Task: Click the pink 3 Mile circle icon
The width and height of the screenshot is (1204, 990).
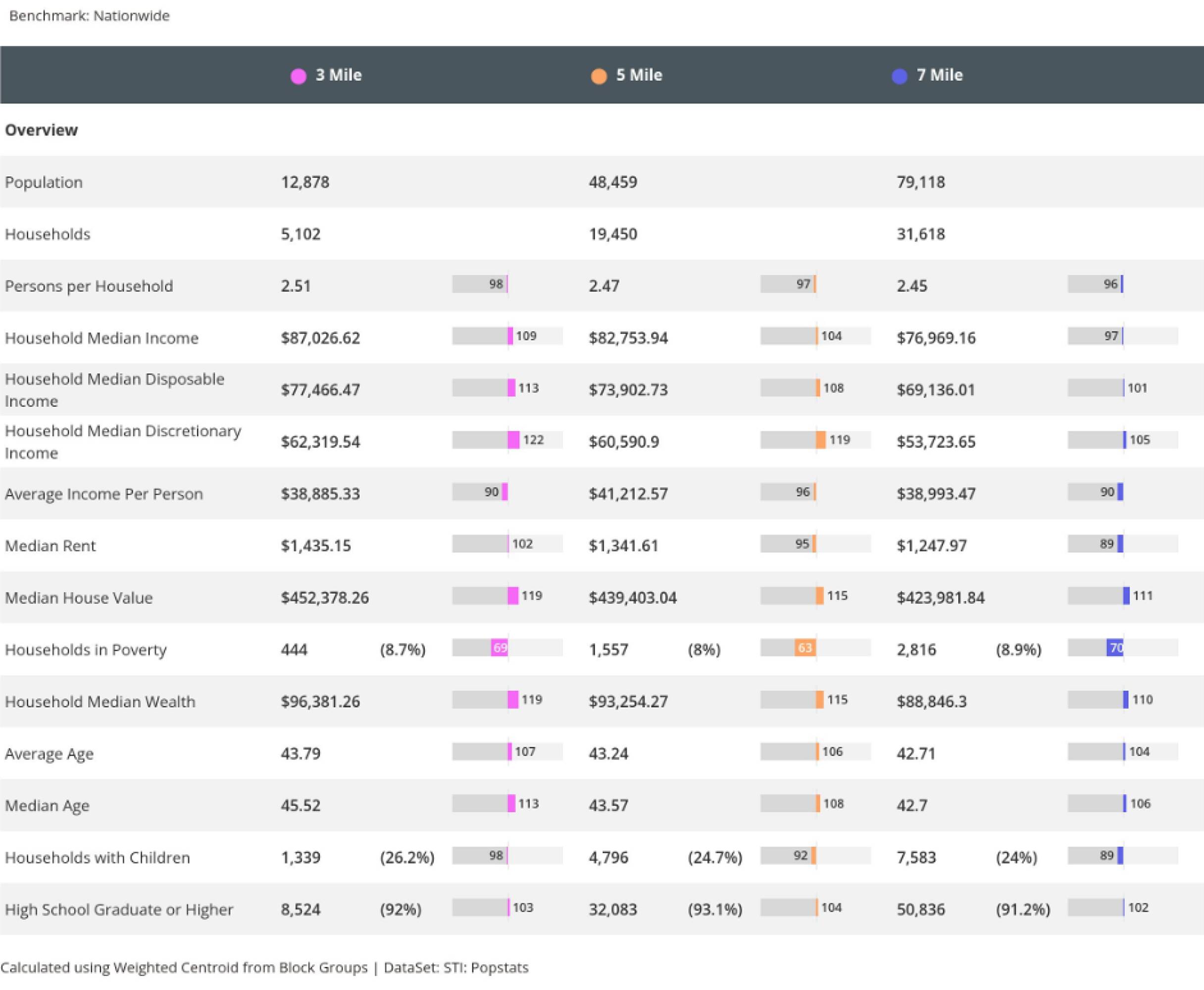Action: pyautogui.click(x=299, y=76)
